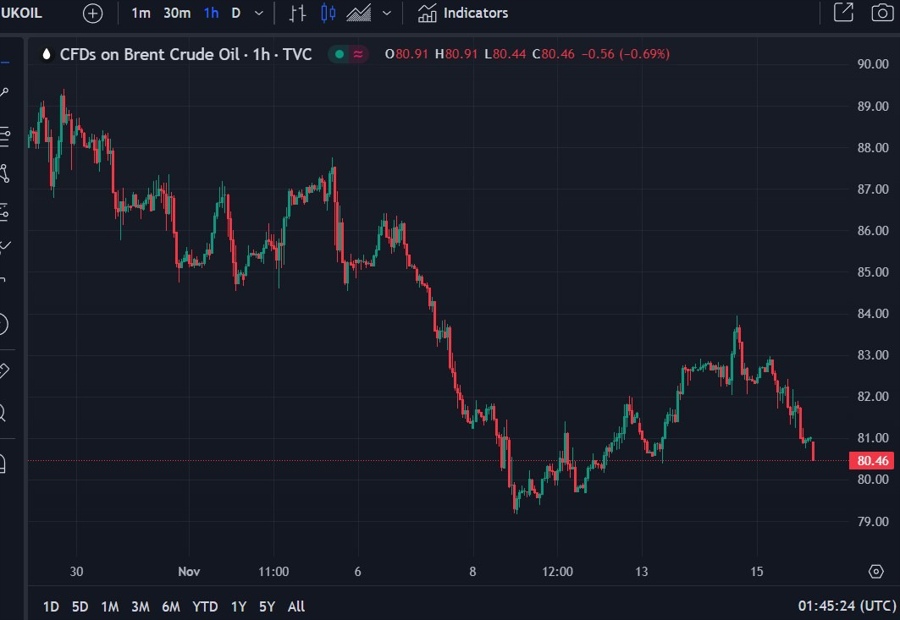The height and width of the screenshot is (620, 900).
Task: Take a chart snapshot with camera icon
Action: coord(882,13)
